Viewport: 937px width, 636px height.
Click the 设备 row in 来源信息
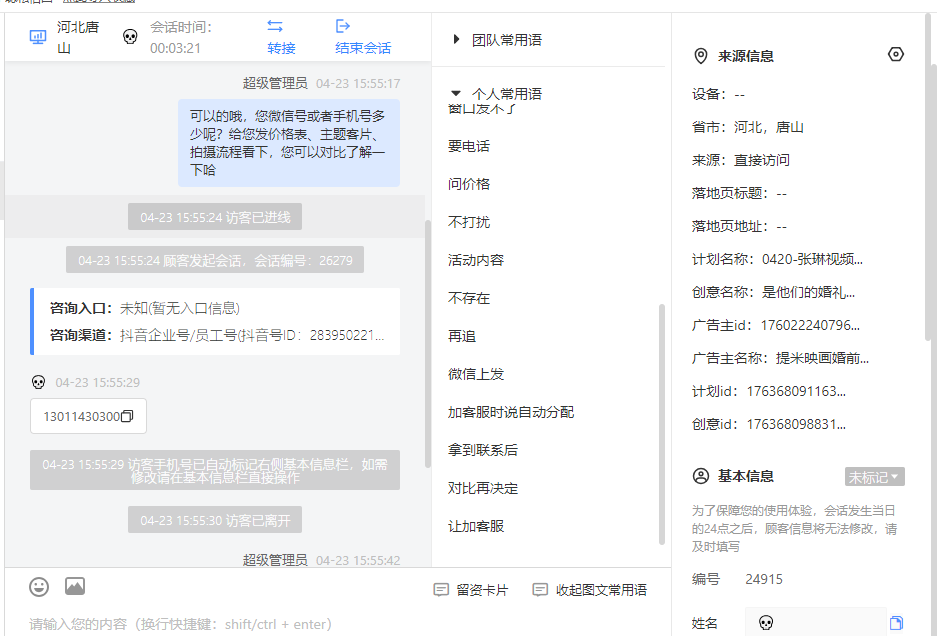coord(718,94)
